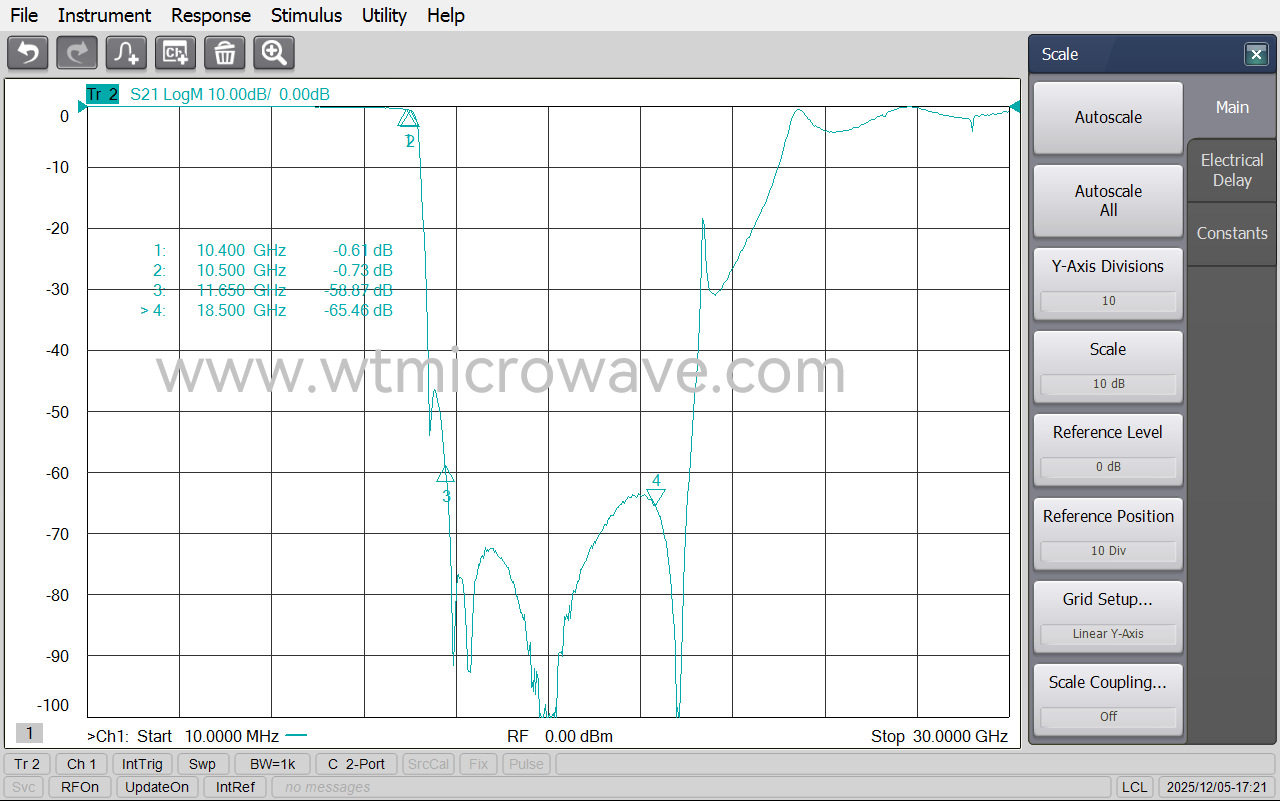Toggle the IntTrig trigger indicator
The image size is (1280, 801).
tap(142, 764)
